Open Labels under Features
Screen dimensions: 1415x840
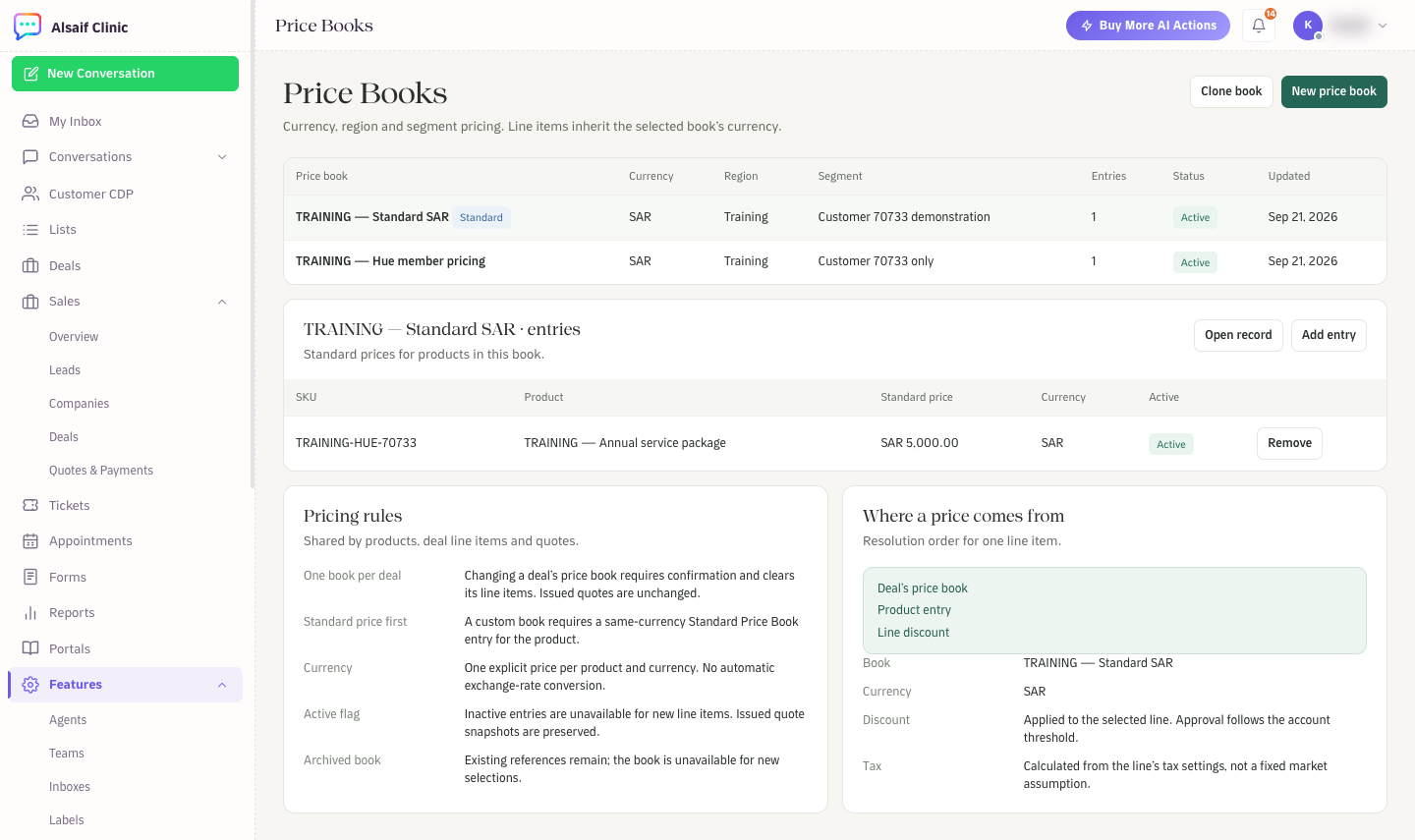(67, 820)
